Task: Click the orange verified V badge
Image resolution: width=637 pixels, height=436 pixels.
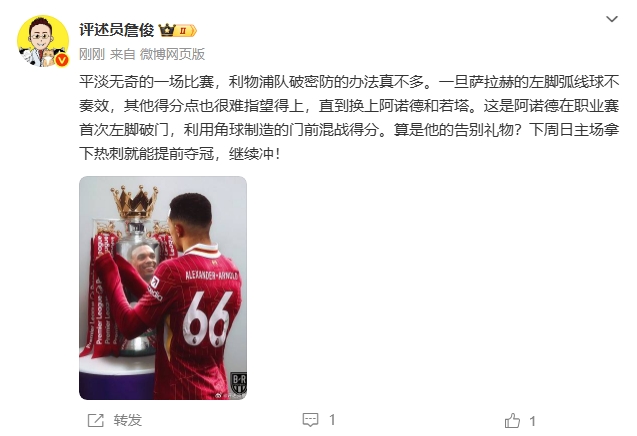Action: 61,61
